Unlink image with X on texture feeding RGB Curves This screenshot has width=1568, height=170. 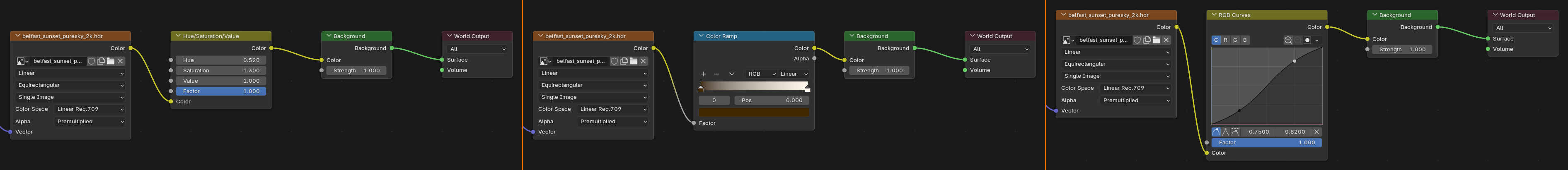[1166, 40]
